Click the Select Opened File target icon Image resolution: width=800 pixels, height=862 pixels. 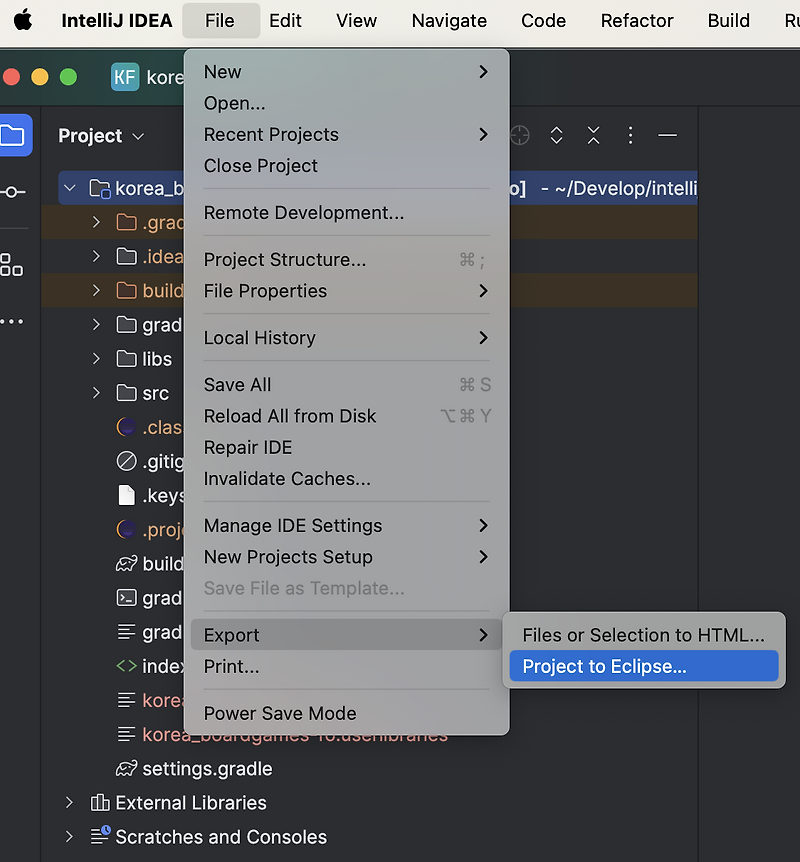[519, 135]
